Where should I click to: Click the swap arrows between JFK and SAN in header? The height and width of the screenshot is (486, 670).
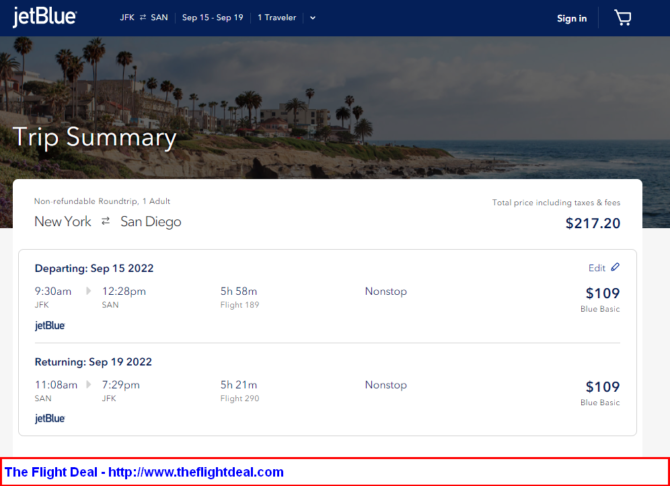(143, 18)
